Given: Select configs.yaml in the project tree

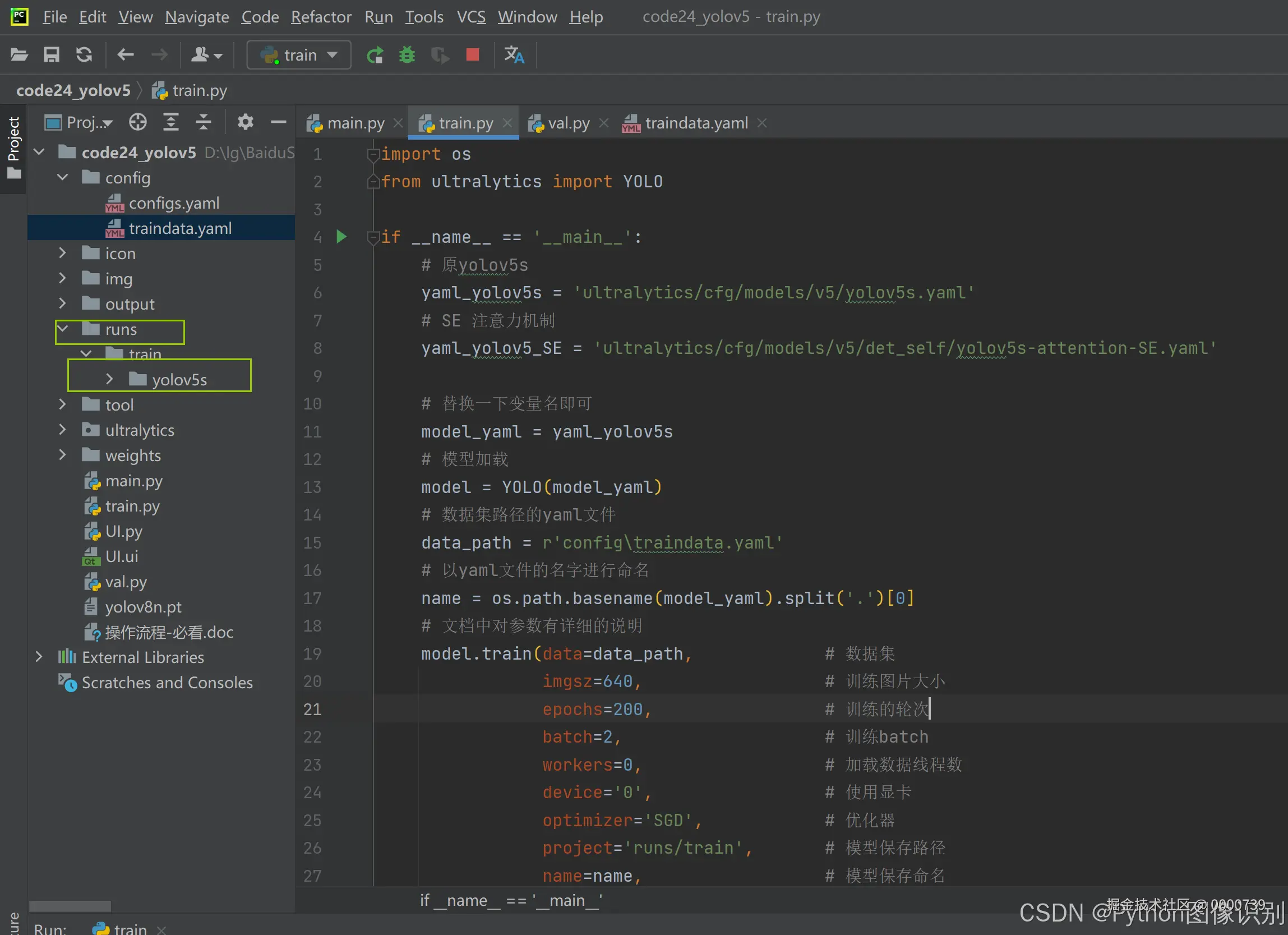Looking at the screenshot, I should pos(173,204).
